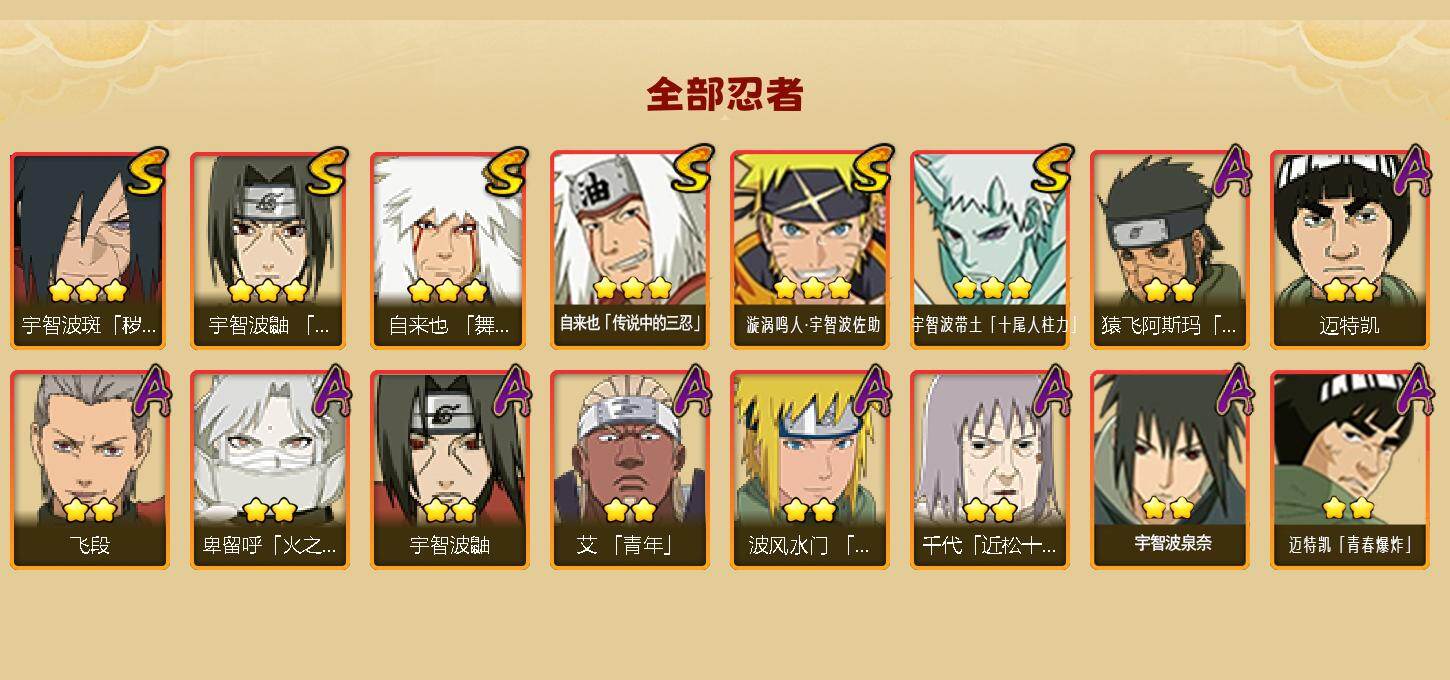1450x680 pixels.
Task: Select the 卑留呼「火之...」card
Action: click(269, 470)
